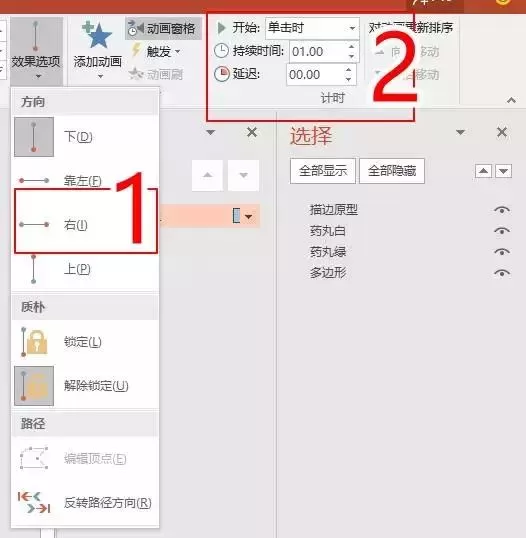Close the 选择 selection pane
Viewport: 526px width, 538px height.
[502, 132]
